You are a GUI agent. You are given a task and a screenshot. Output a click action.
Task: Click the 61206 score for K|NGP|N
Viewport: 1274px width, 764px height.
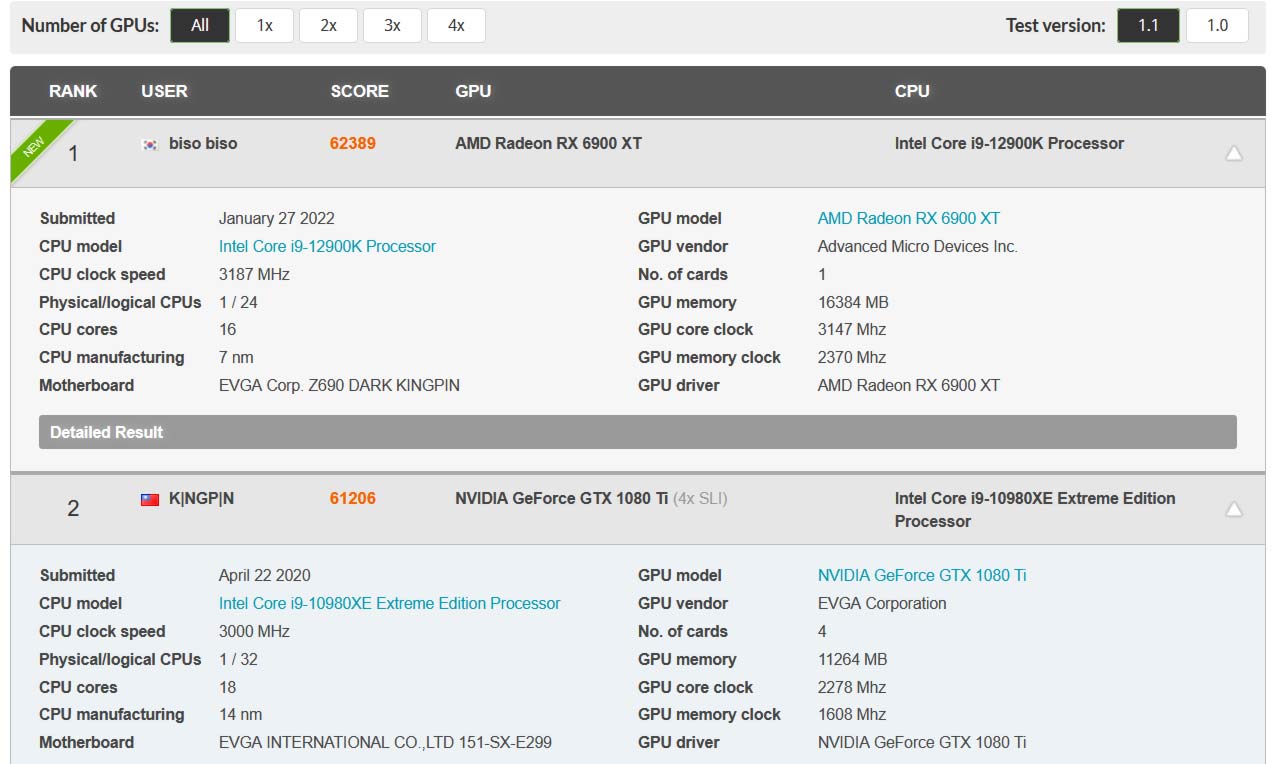[352, 498]
